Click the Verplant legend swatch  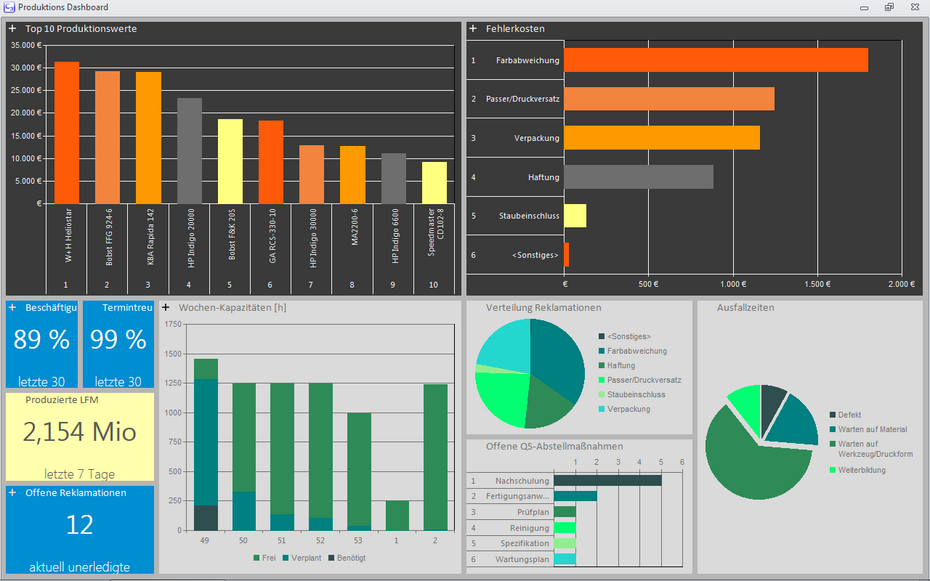pyautogui.click(x=285, y=558)
